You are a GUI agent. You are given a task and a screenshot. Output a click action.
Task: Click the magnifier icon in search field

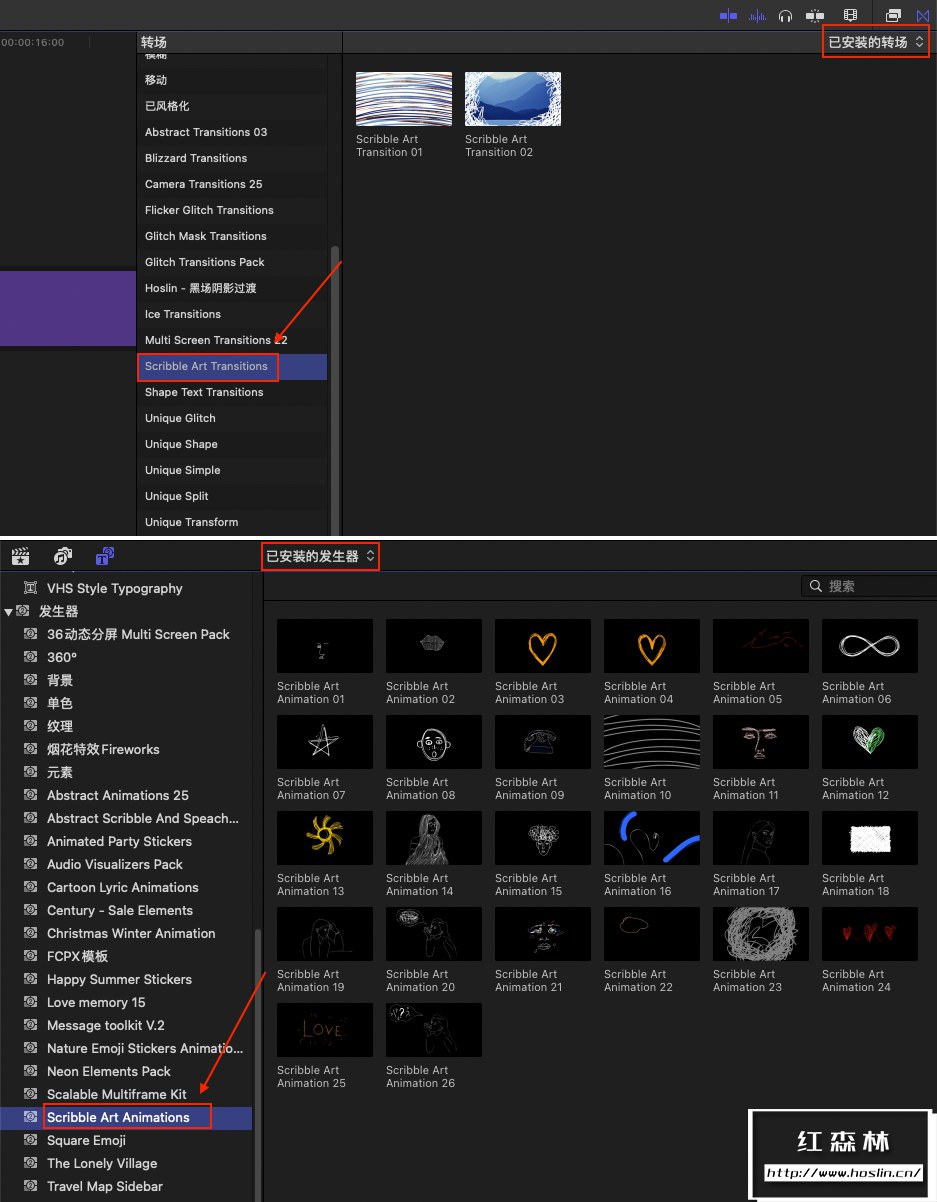tap(816, 586)
